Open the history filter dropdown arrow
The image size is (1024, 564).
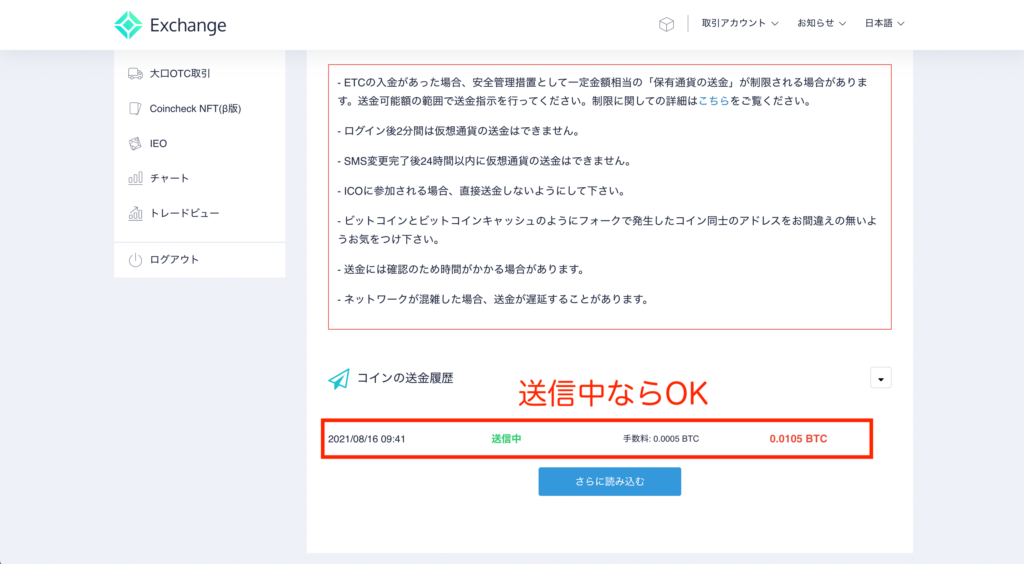click(880, 378)
